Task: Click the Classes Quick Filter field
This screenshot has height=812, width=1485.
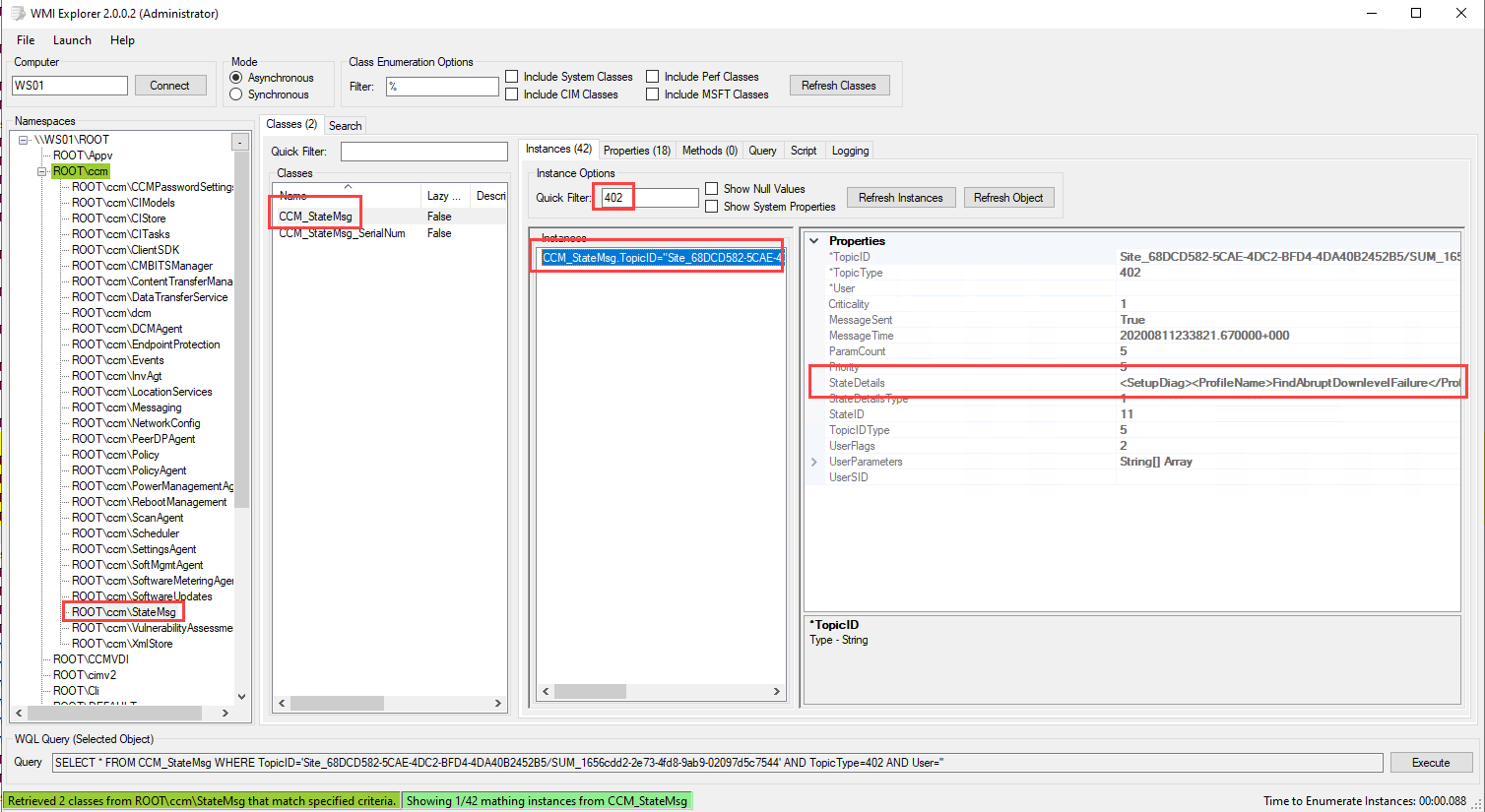Action: click(423, 152)
